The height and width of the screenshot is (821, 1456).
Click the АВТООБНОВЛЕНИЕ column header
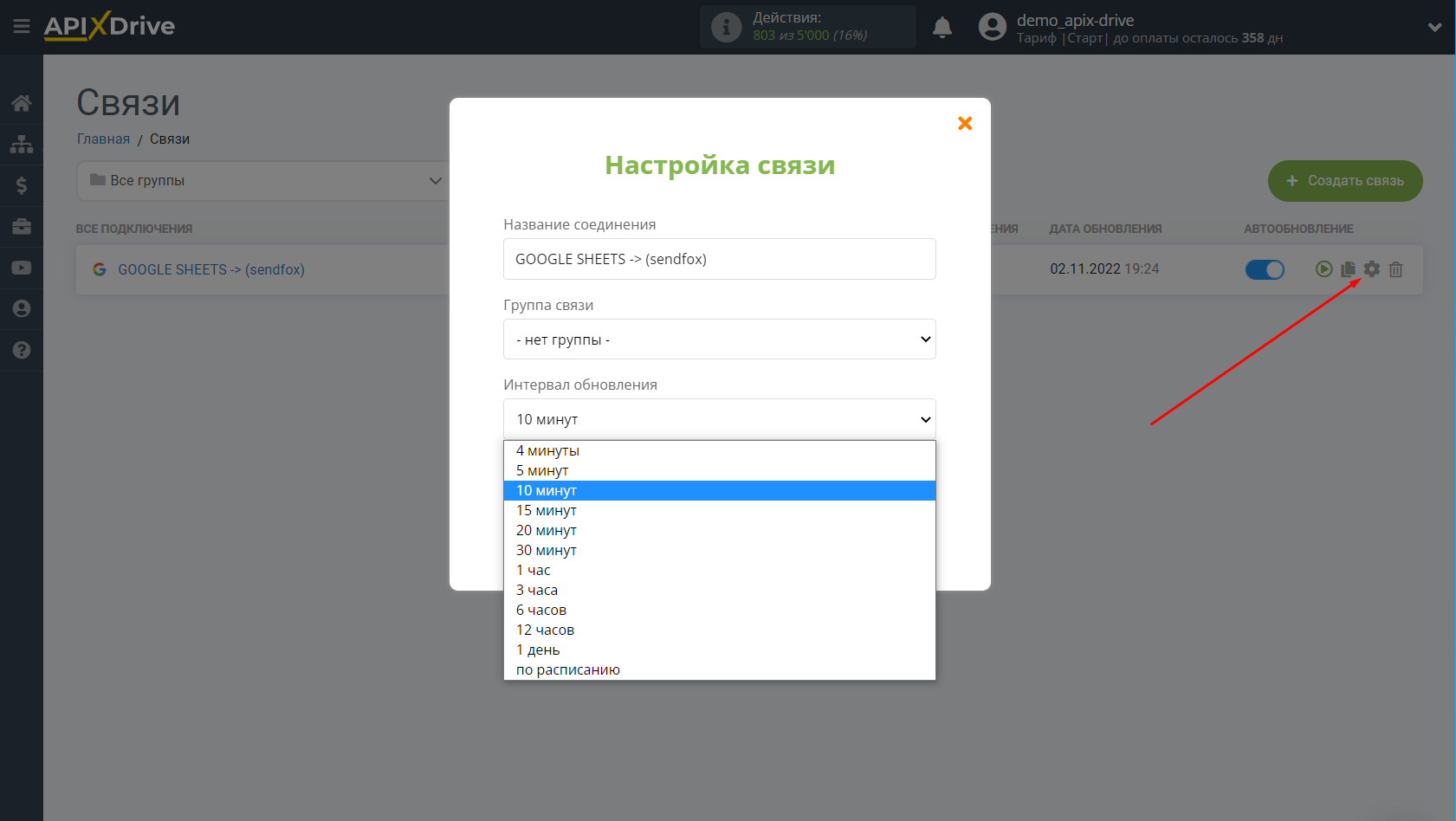point(1298,229)
